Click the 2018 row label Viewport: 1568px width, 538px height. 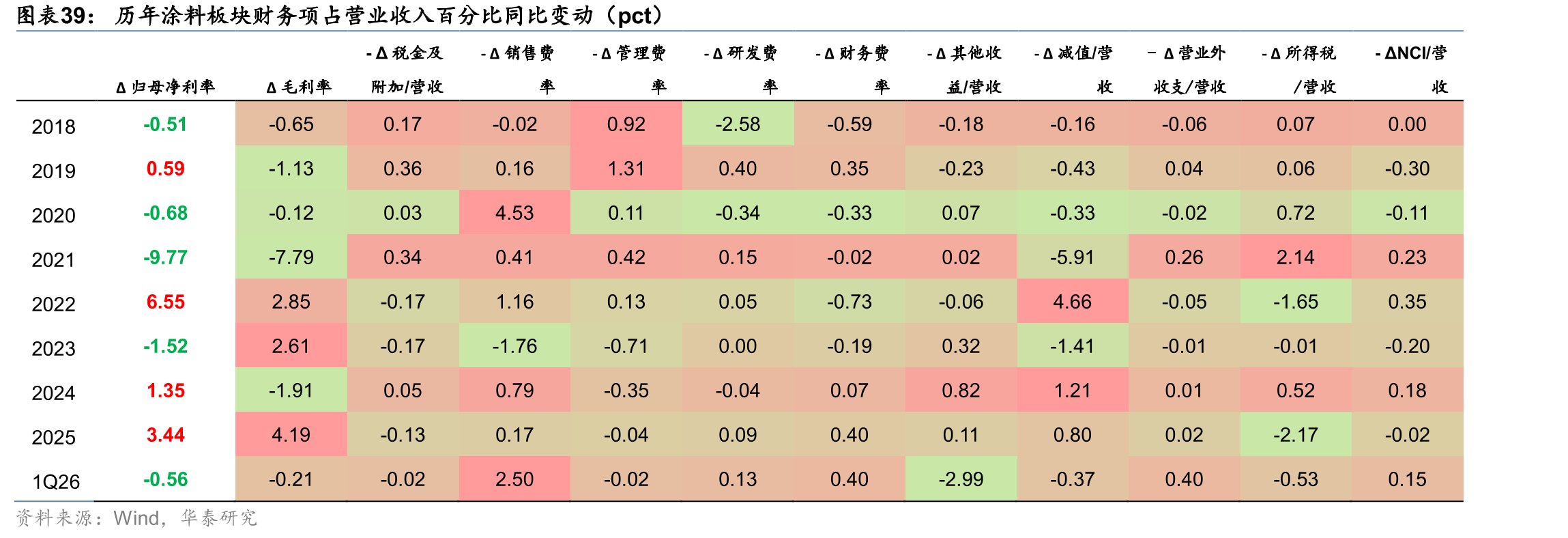pyautogui.click(x=53, y=127)
